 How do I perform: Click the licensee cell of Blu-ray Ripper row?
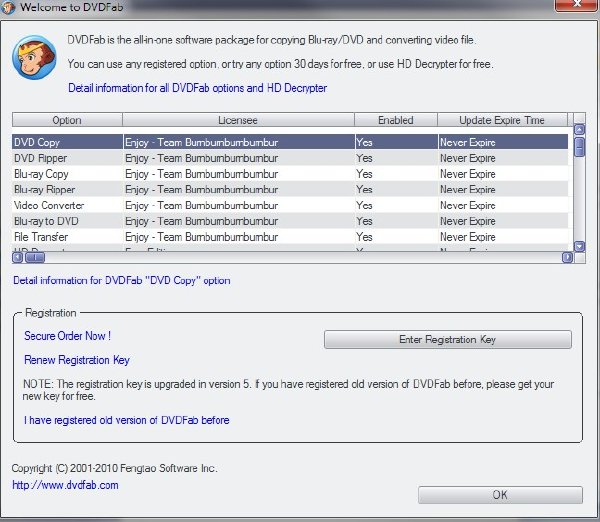click(239, 189)
